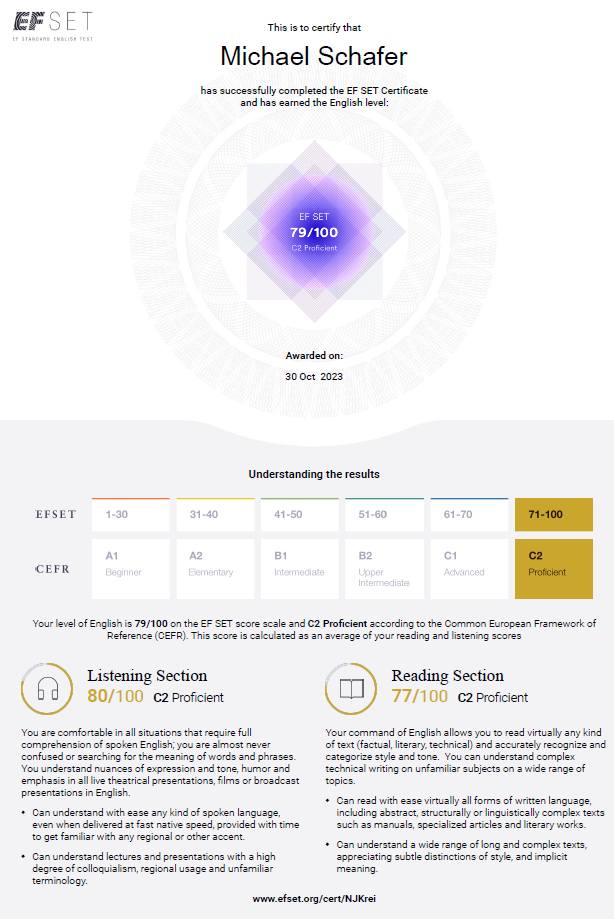Select the 71-100 EFSET score box
Viewport: 614px width, 919px height.
click(x=554, y=515)
